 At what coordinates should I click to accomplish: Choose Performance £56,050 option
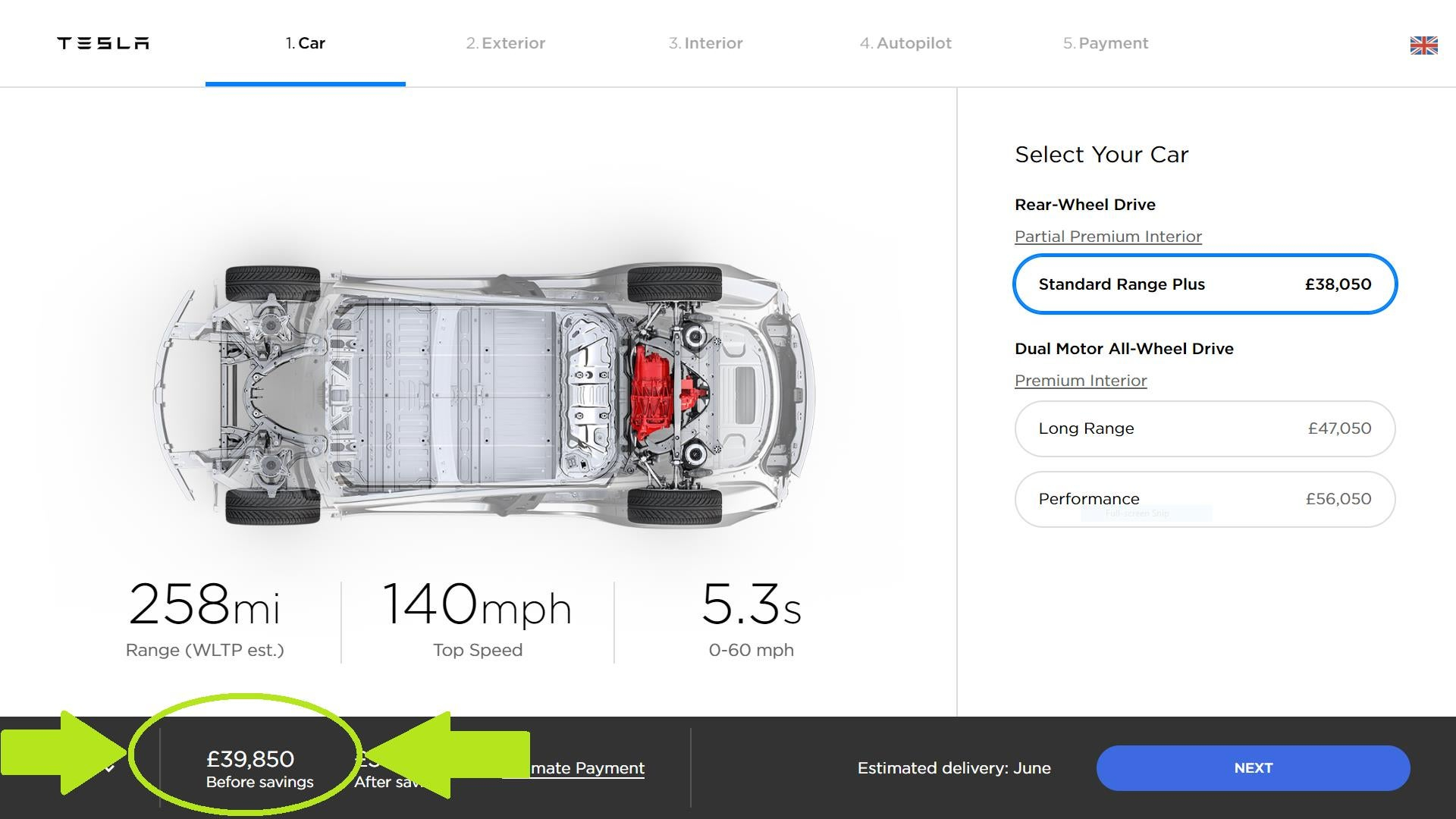pos(1205,499)
